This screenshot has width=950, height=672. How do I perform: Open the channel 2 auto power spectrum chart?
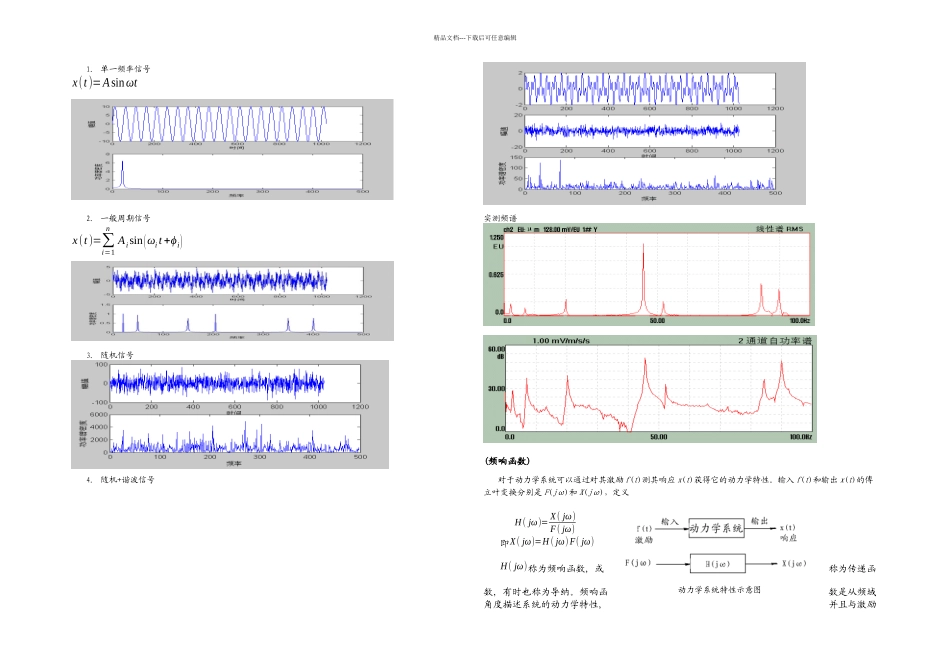coord(649,388)
